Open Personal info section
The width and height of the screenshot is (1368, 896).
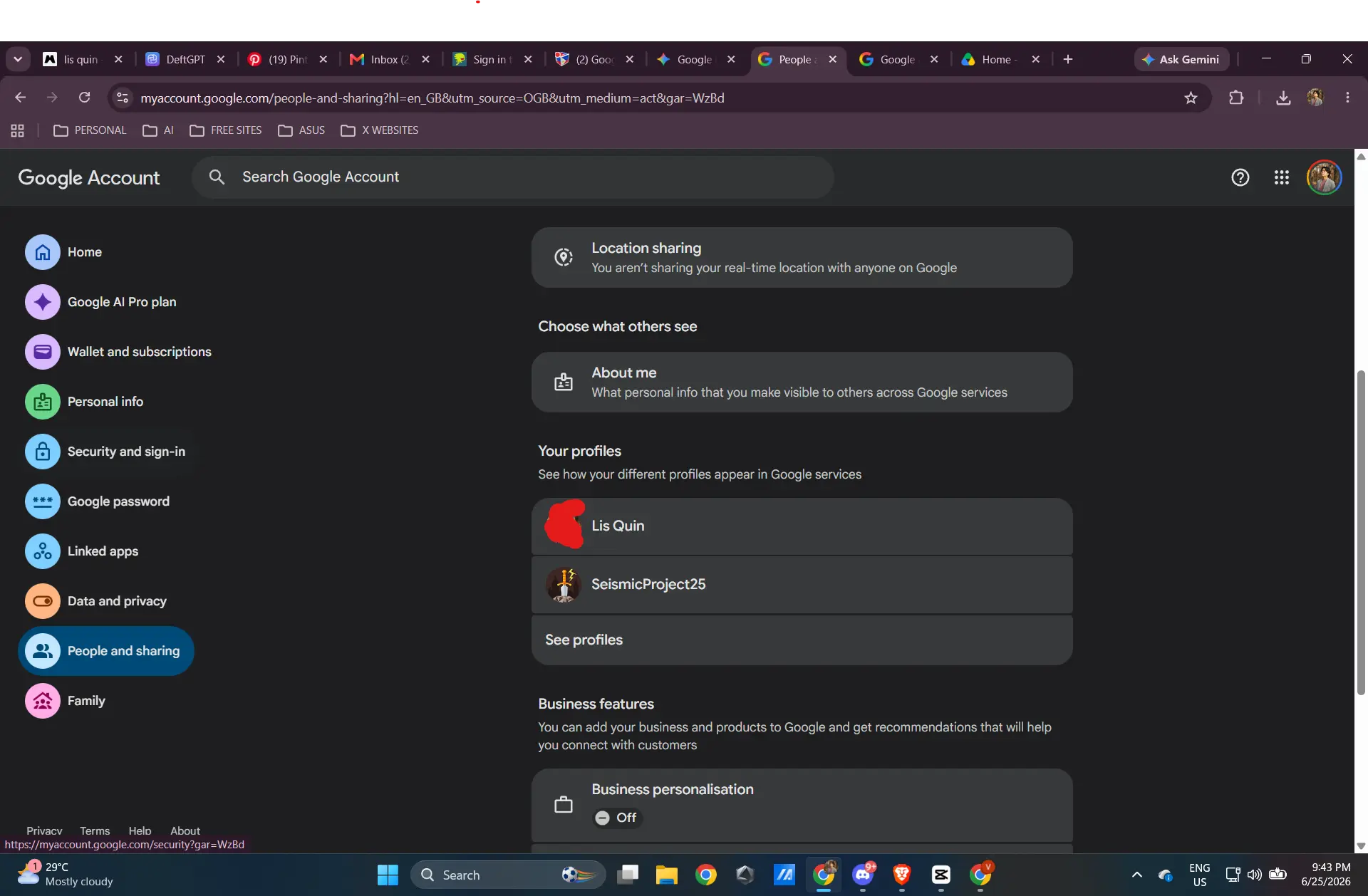(85, 402)
